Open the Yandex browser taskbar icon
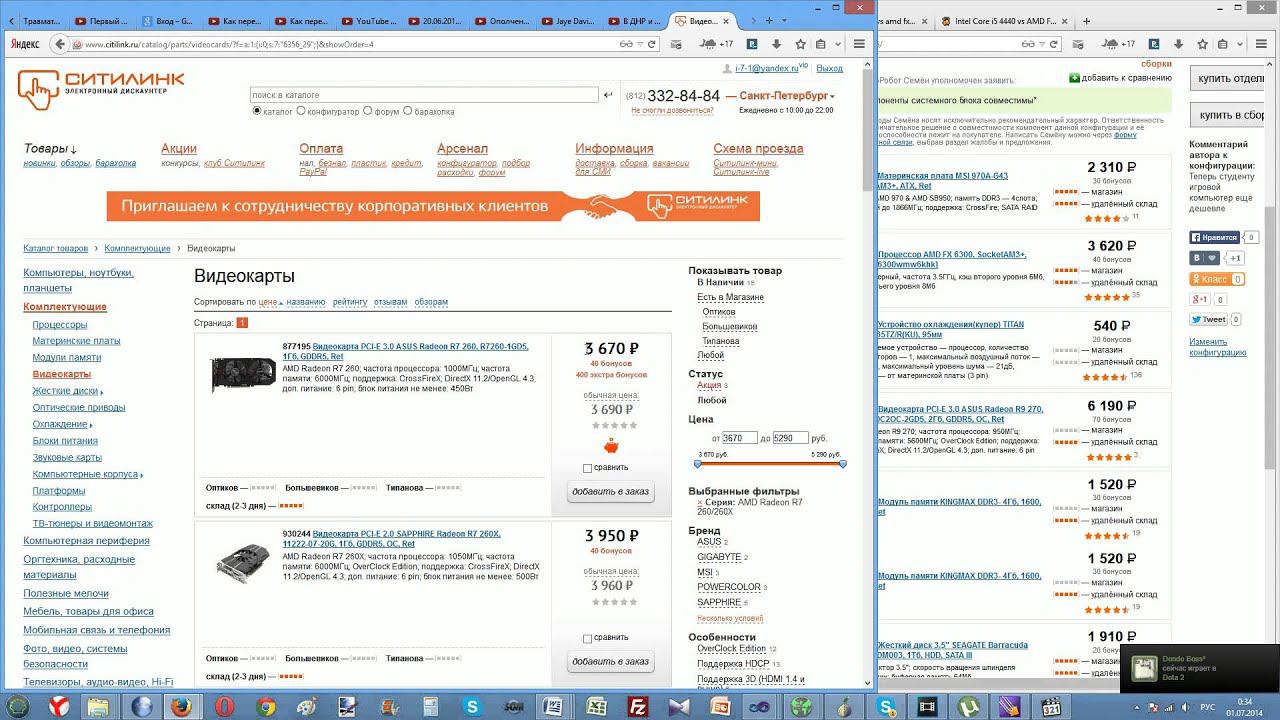The height and width of the screenshot is (720, 1280). coord(59,706)
